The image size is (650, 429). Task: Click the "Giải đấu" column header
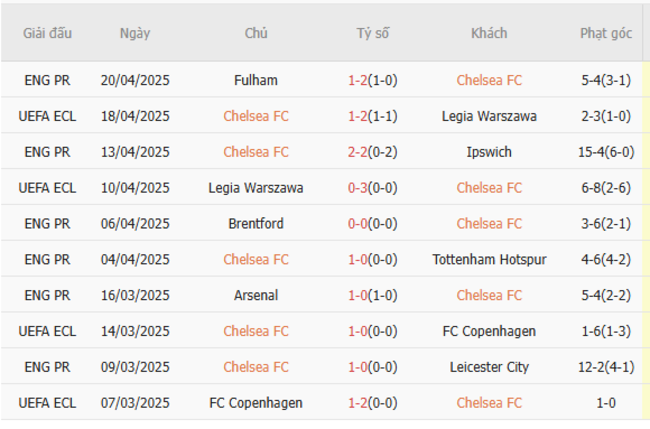(48, 33)
